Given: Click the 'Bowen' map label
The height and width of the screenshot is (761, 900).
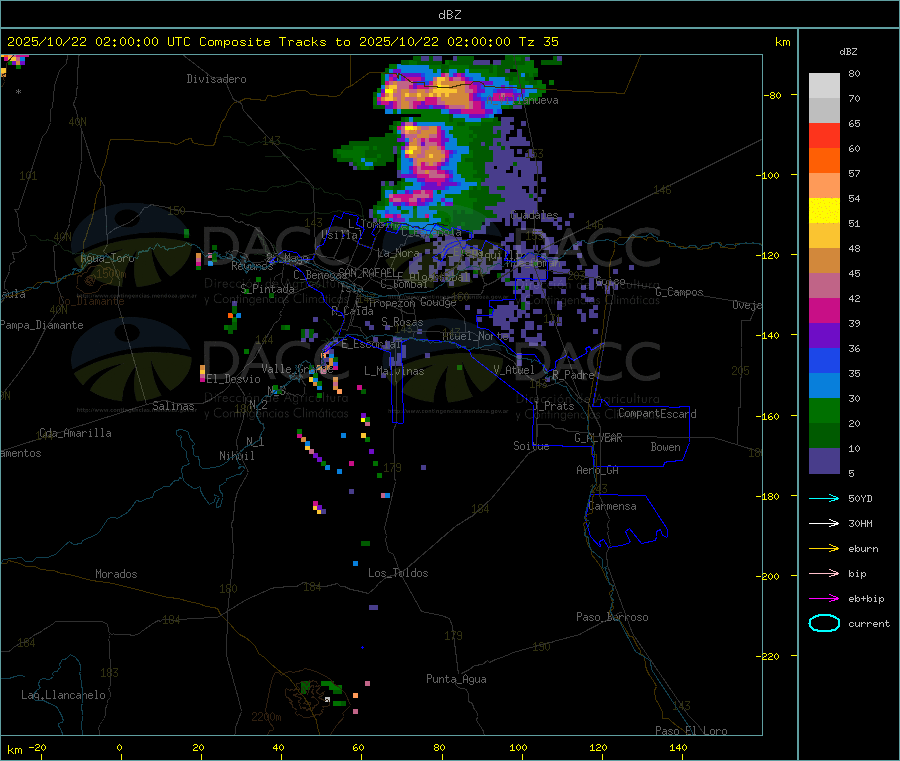Looking at the screenshot, I should pos(666,448).
